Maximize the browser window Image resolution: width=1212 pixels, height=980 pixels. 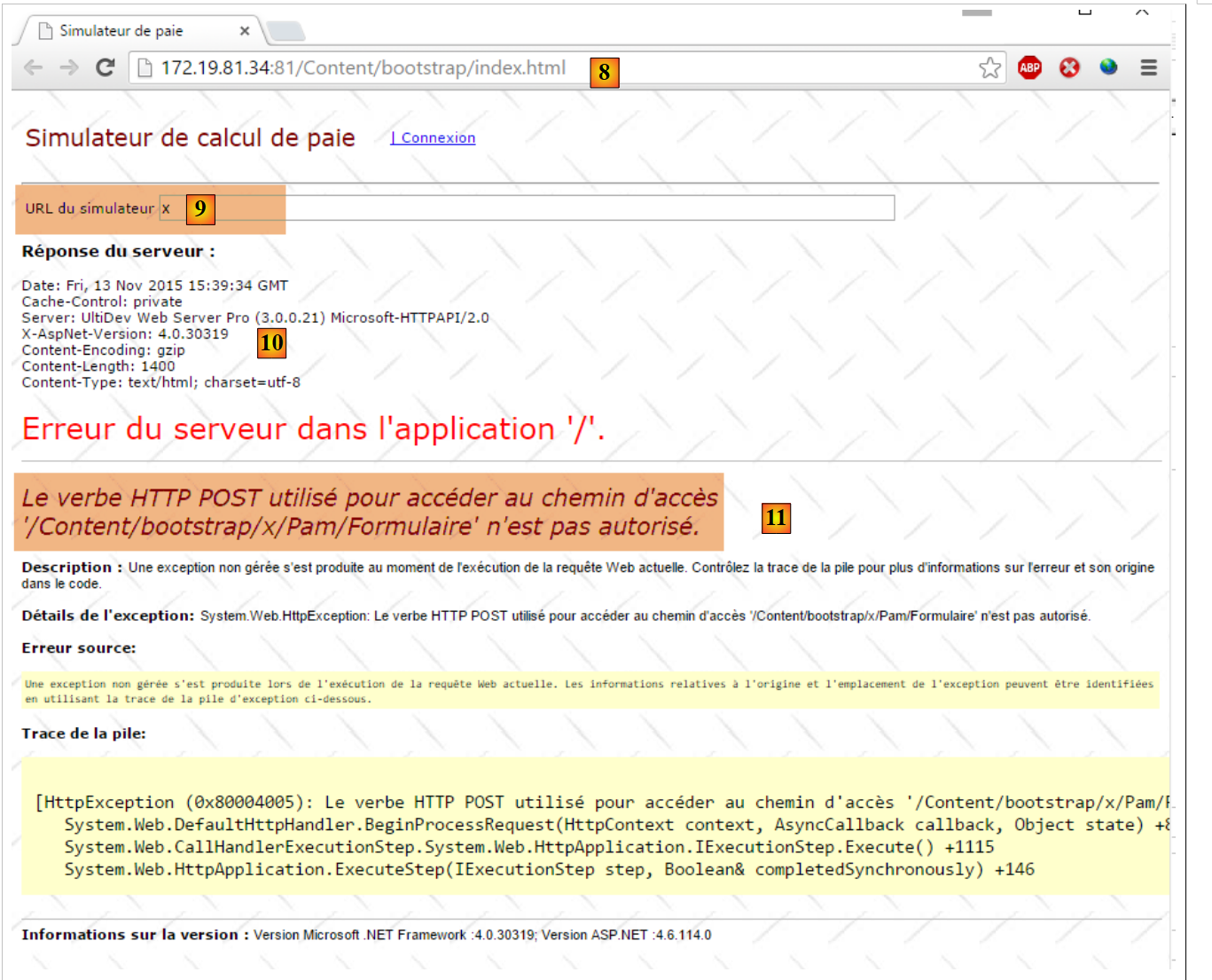pyautogui.click(x=1084, y=12)
